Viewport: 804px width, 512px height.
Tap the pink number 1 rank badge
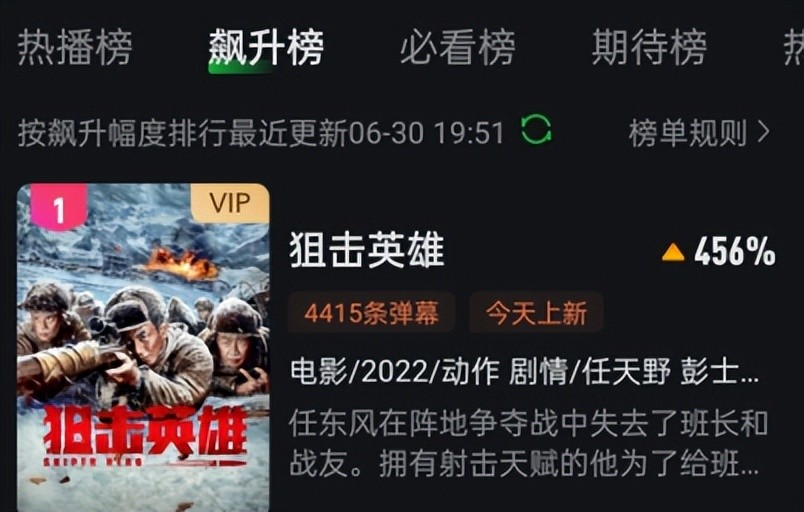coord(58,208)
